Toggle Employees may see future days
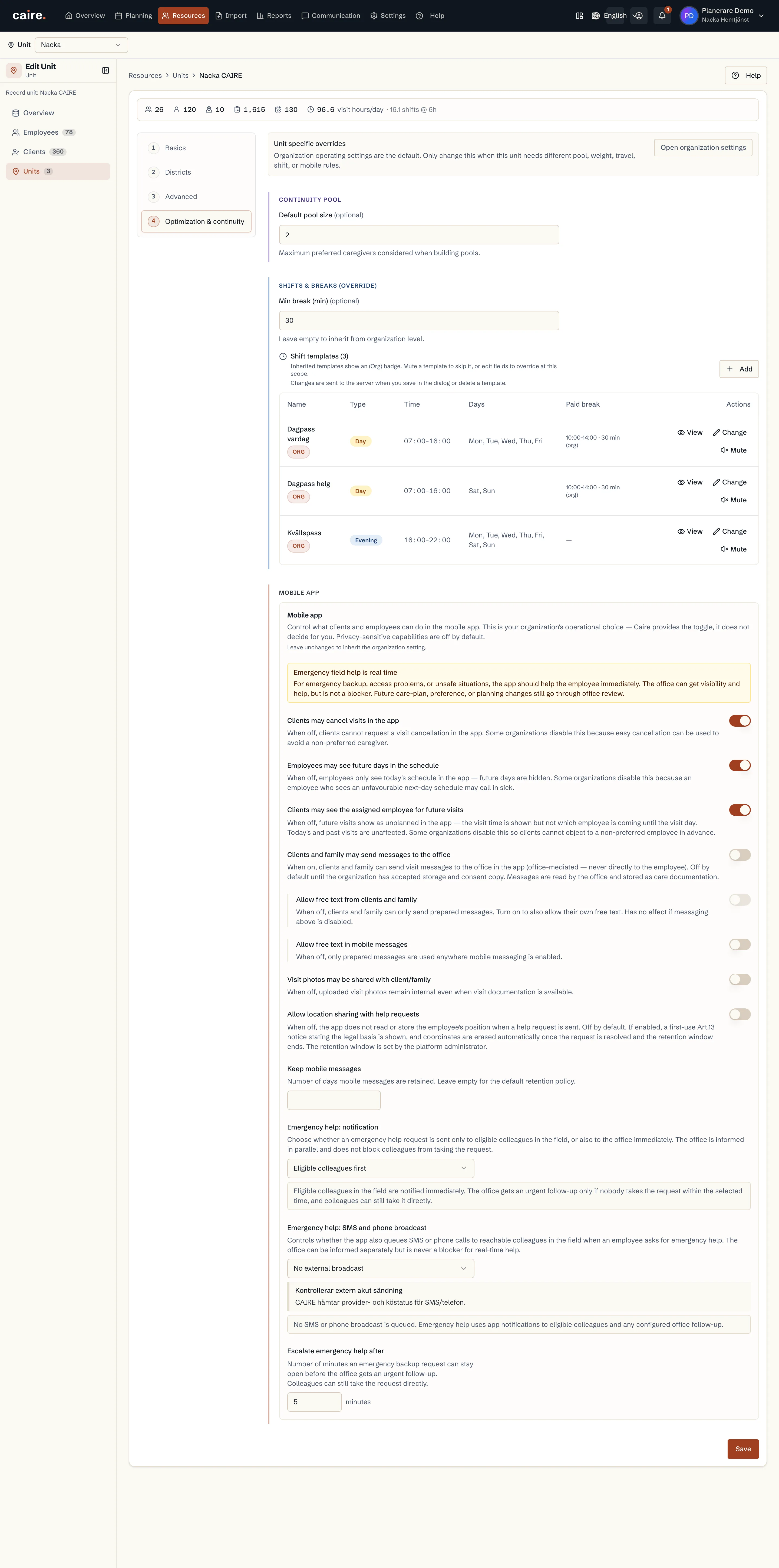This screenshot has width=779, height=1568. 740,766
